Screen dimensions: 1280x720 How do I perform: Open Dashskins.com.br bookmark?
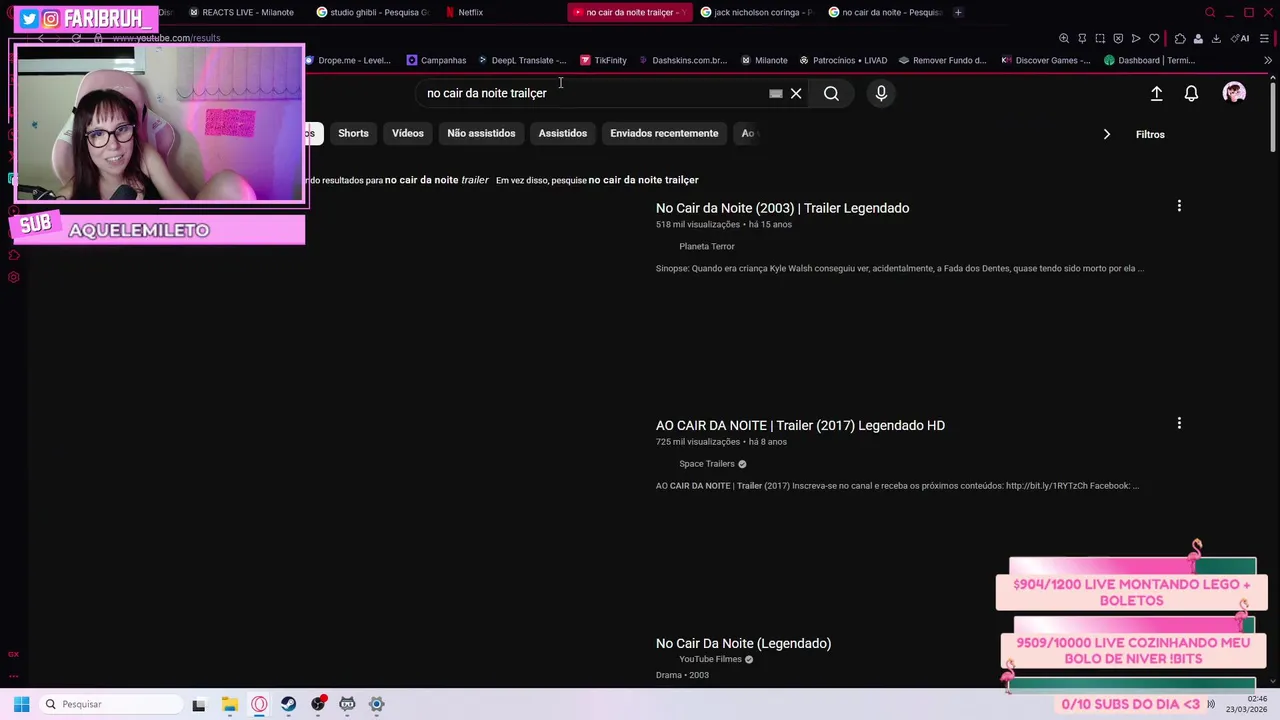click(x=682, y=60)
